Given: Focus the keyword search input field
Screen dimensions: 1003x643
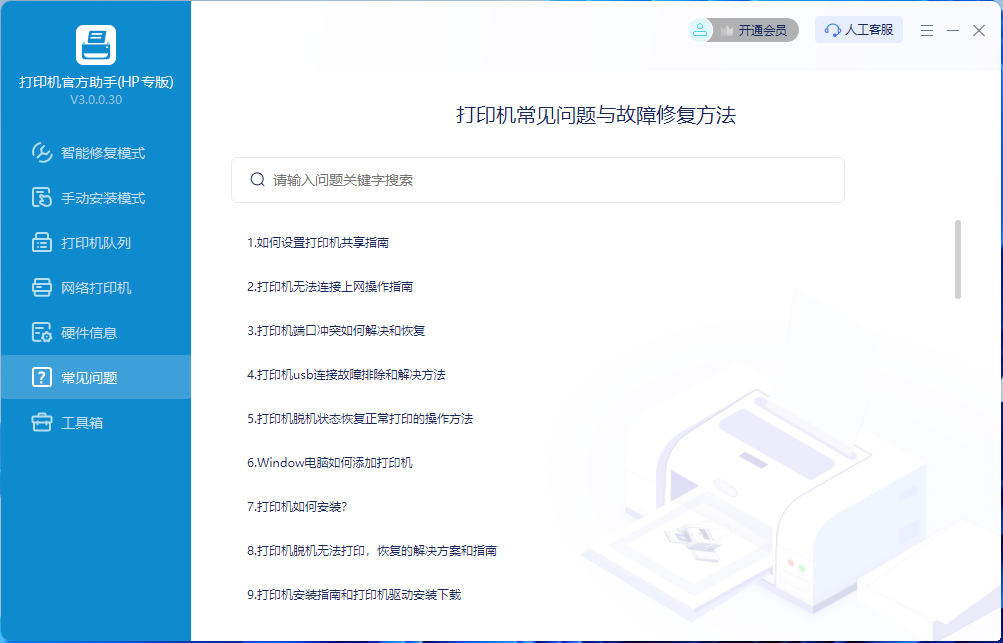Looking at the screenshot, I should pos(550,180).
